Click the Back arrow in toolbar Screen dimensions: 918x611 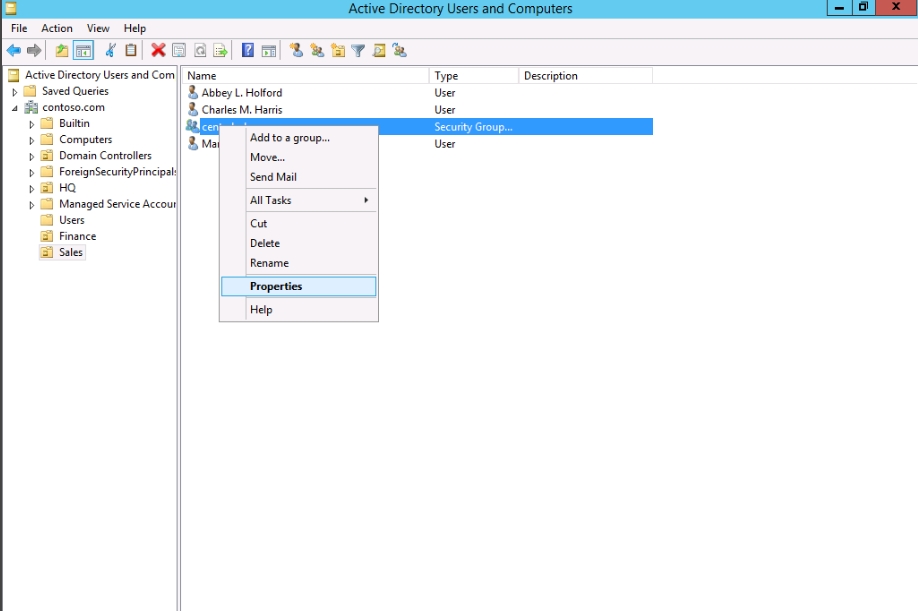coord(13,50)
